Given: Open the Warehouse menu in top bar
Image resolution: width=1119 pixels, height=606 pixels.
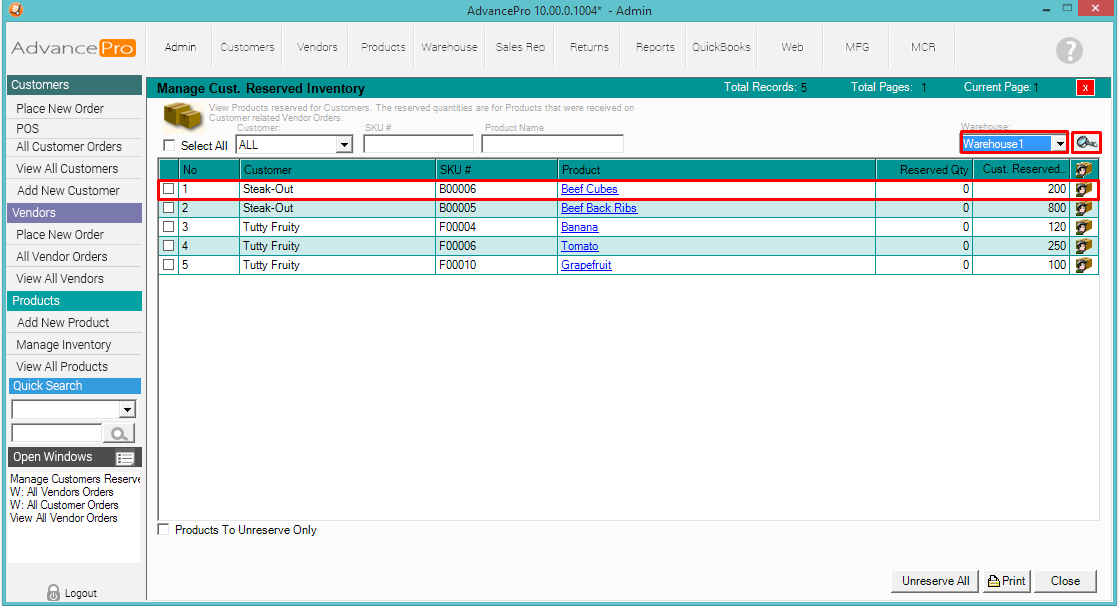Looking at the screenshot, I should click(449, 47).
